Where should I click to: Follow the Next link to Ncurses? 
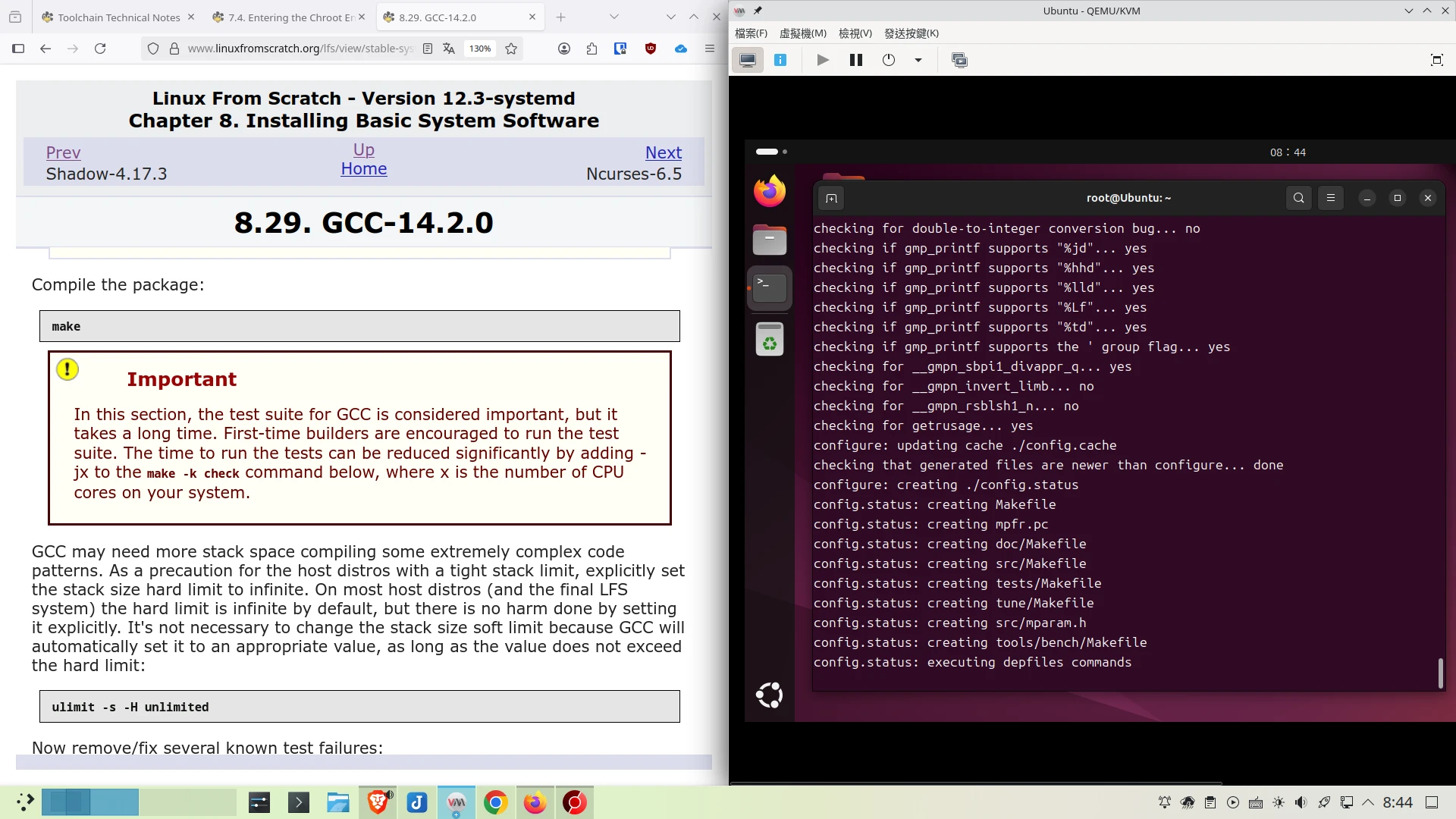(663, 152)
